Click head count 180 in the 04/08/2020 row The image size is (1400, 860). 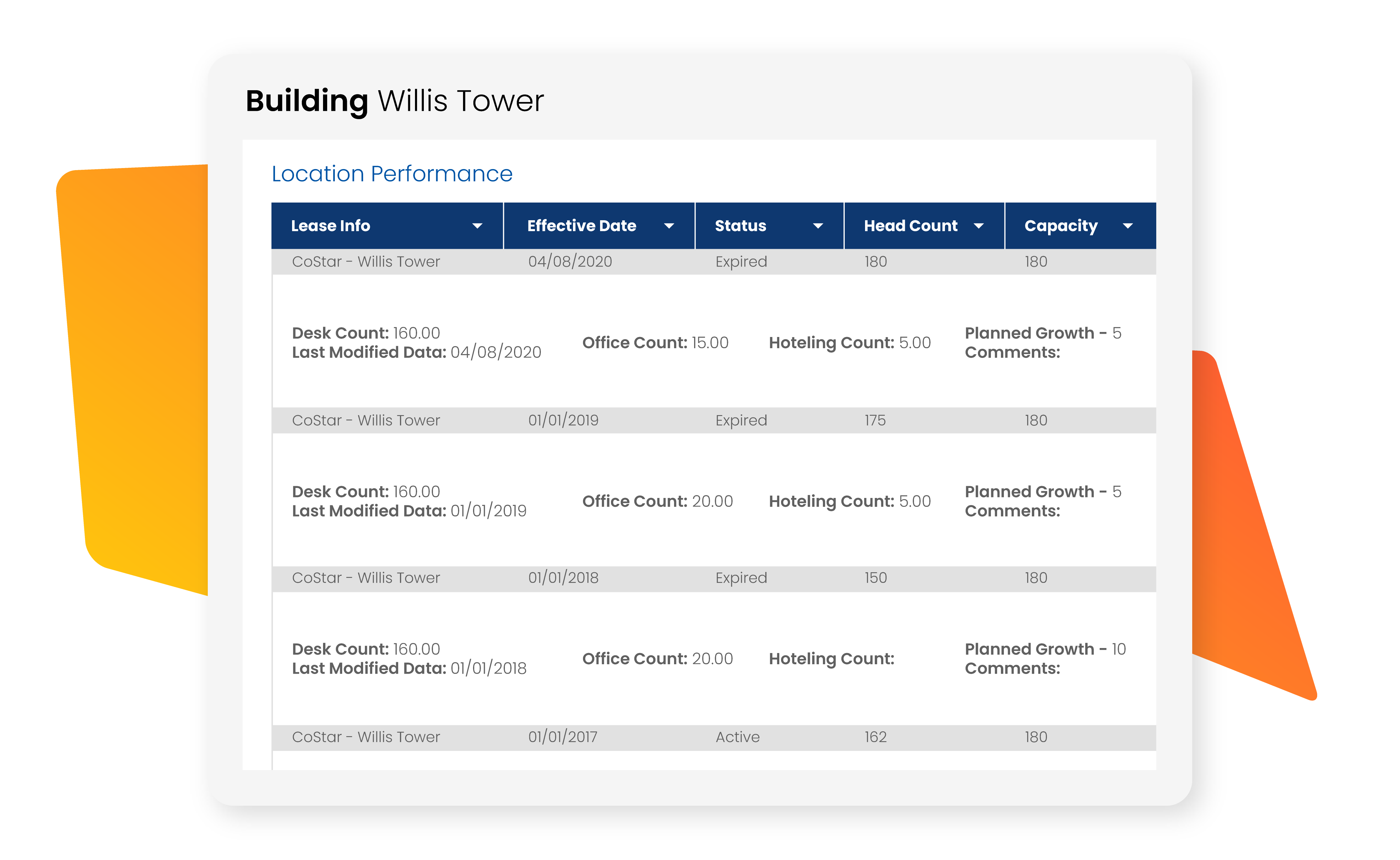pos(875,262)
